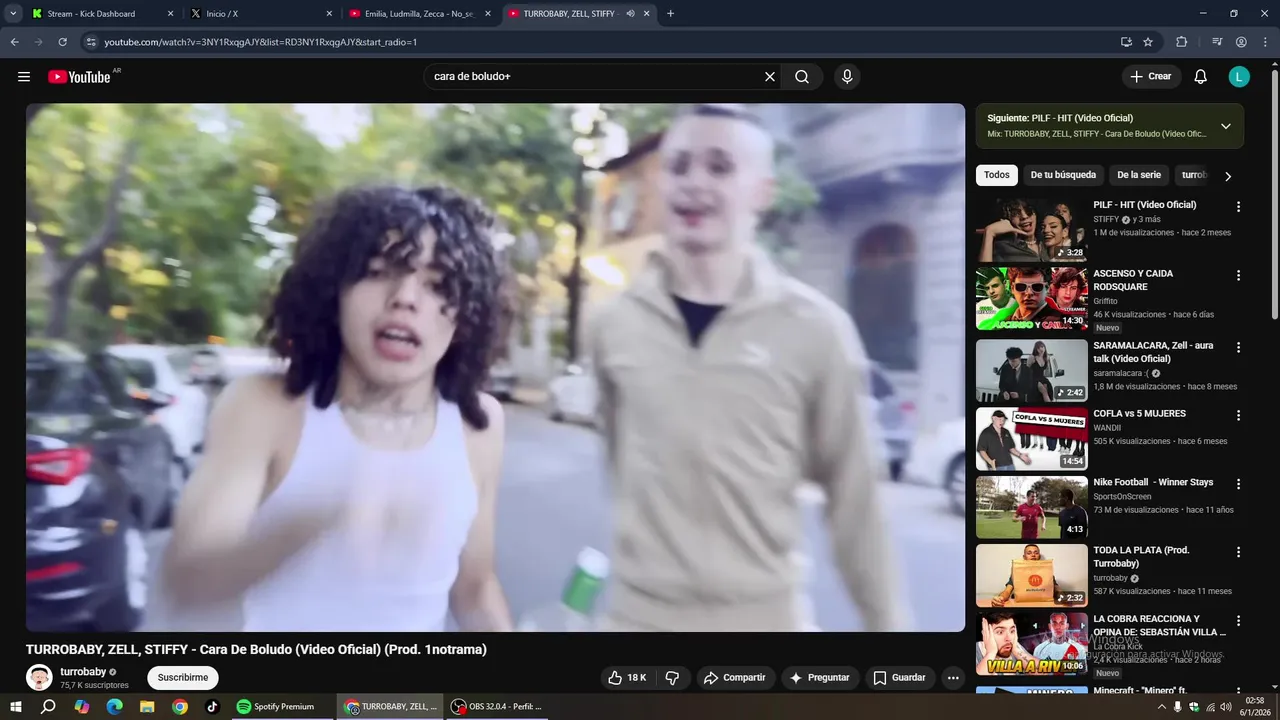
Task: Open volume control in system tray
Action: [x=1226, y=707]
